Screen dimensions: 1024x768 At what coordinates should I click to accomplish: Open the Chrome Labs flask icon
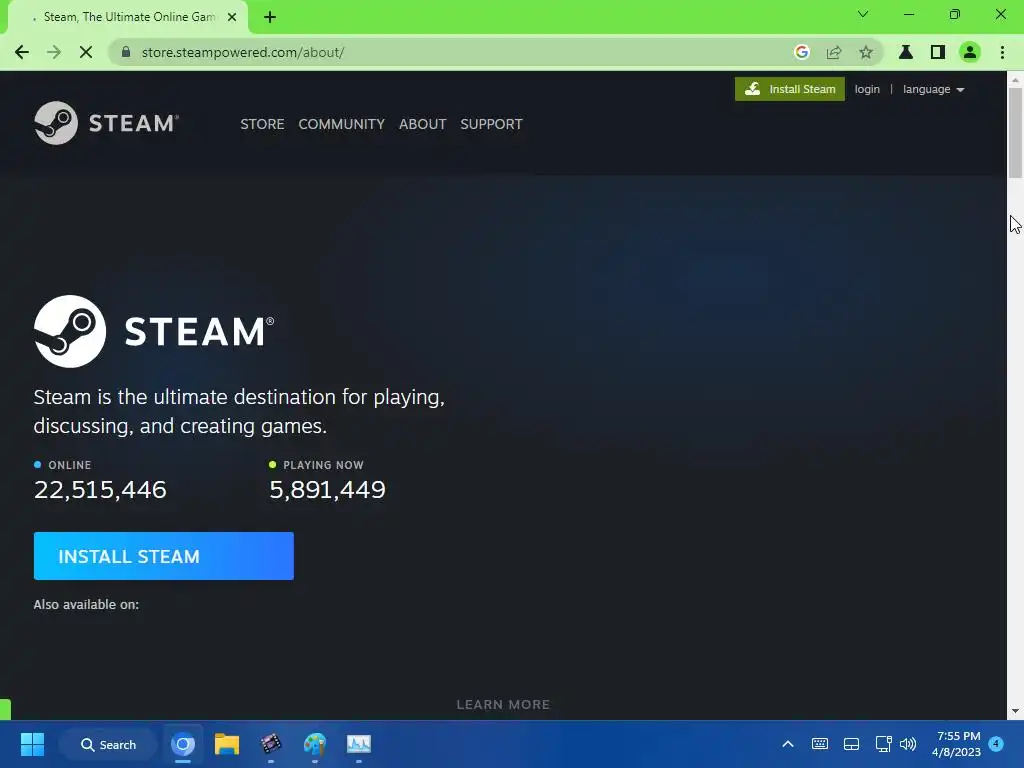pyautogui.click(x=906, y=52)
